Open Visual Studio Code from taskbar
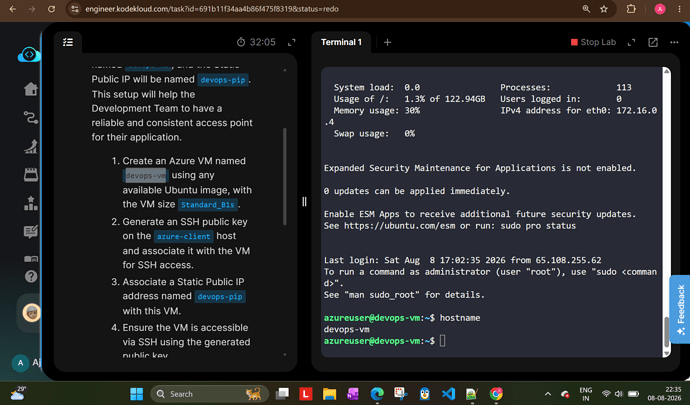The image size is (690, 405). 448,394
